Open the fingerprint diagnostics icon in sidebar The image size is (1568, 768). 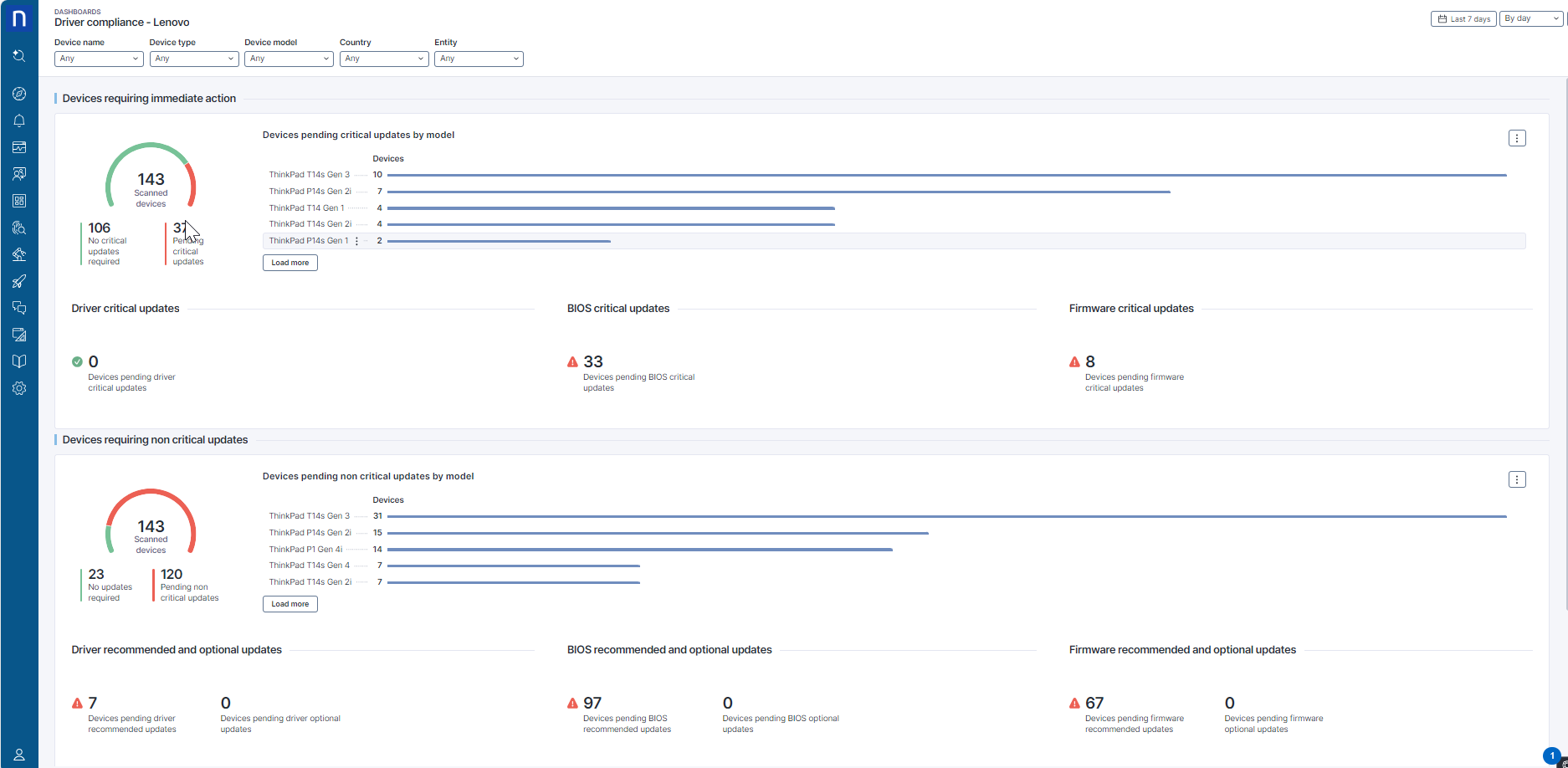[19, 228]
